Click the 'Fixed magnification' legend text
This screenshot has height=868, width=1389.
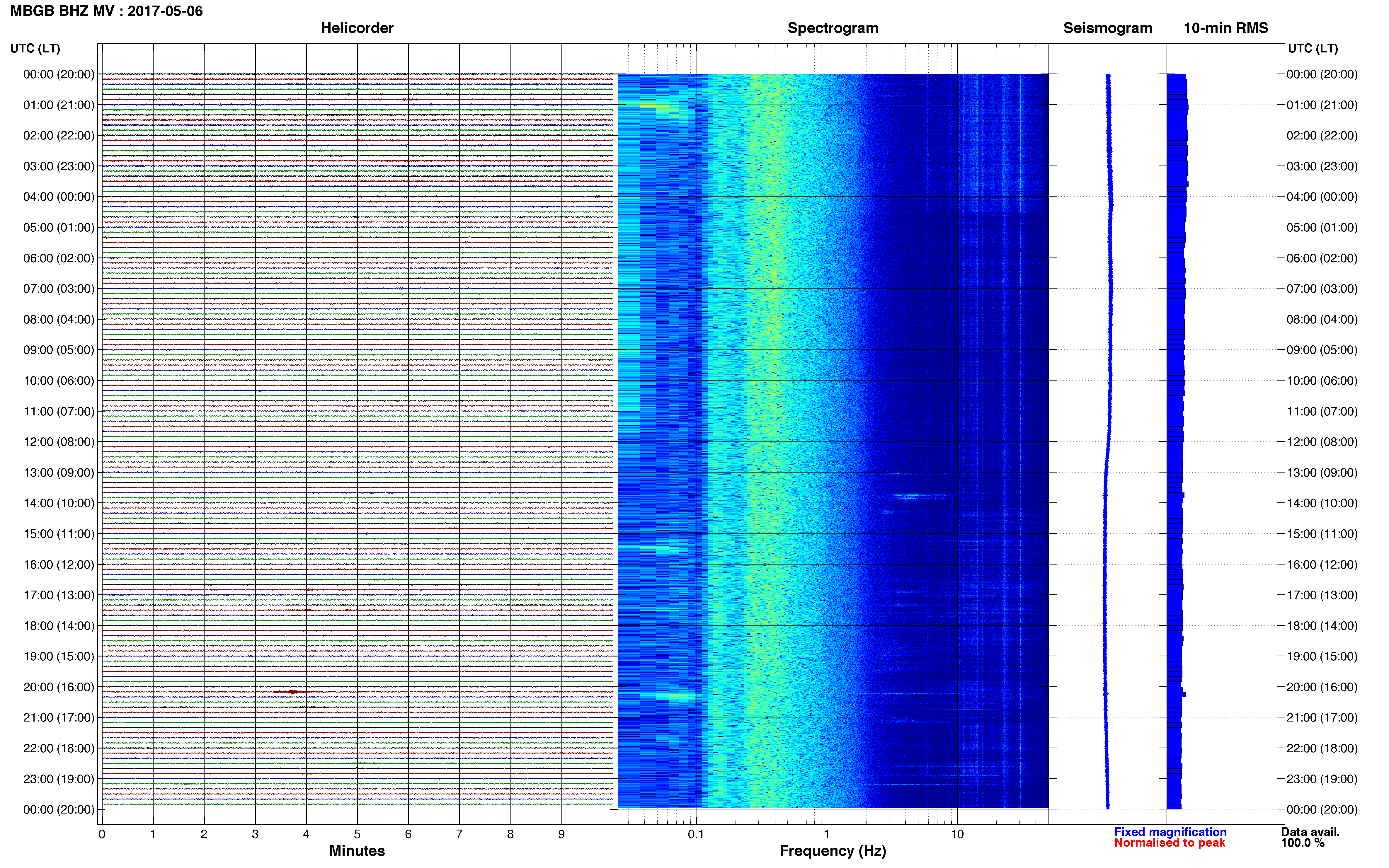coord(1170,832)
